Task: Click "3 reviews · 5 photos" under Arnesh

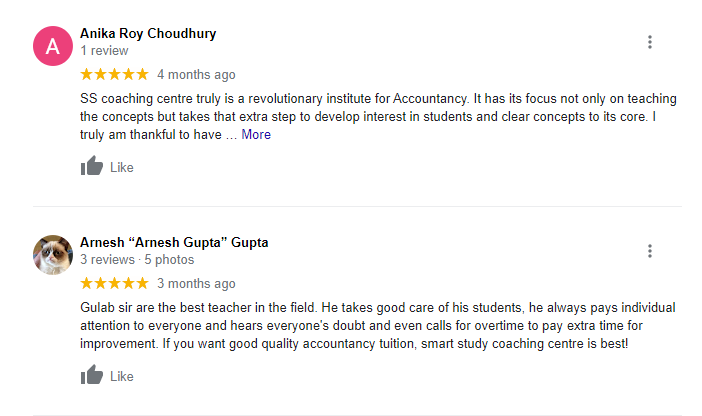Action: [136, 259]
